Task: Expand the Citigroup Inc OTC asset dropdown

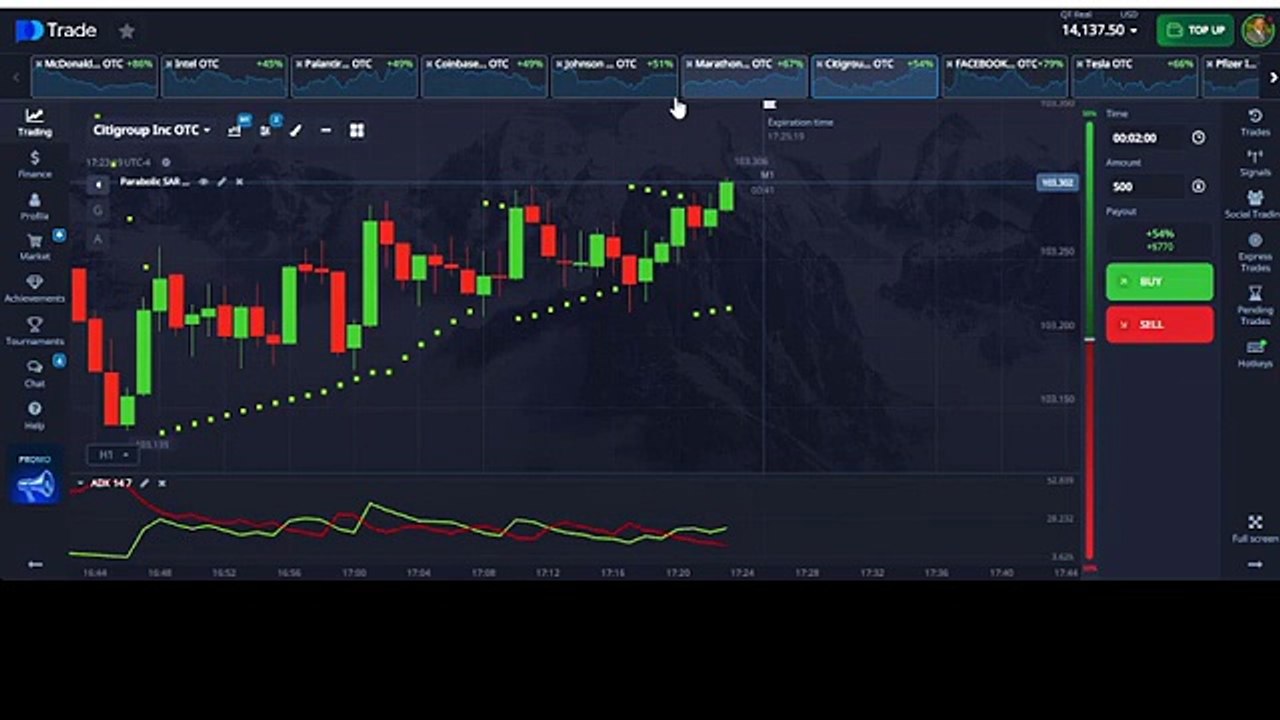Action: (151, 130)
